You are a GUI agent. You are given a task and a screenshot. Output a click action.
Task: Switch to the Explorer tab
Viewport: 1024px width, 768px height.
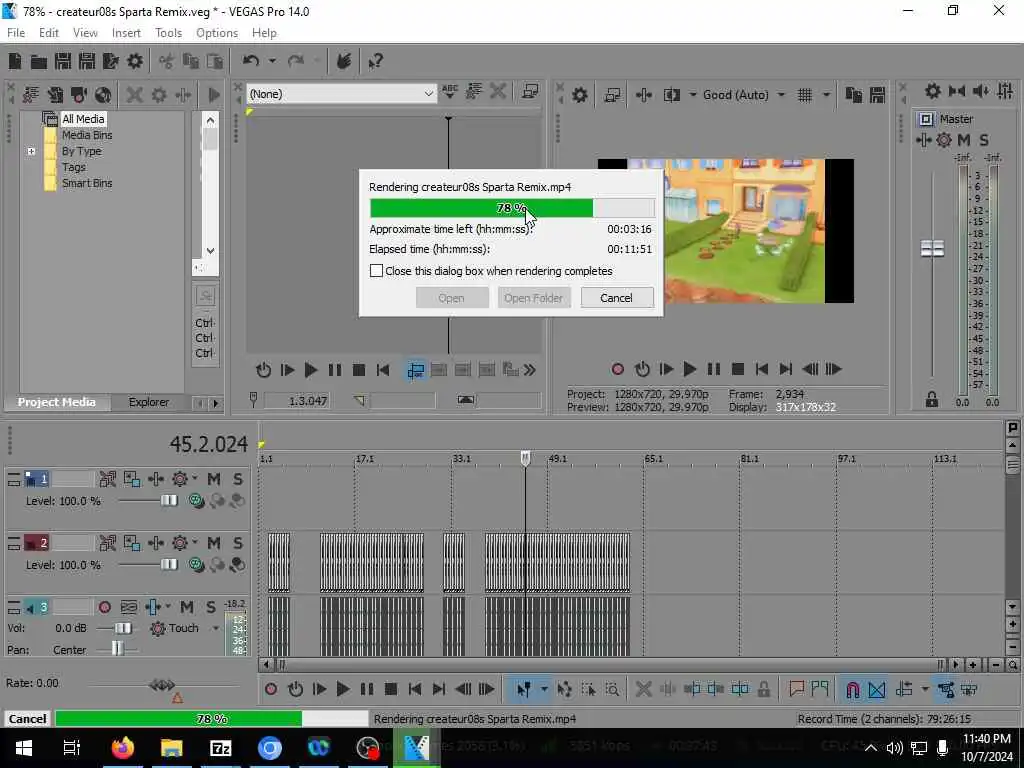coord(149,402)
